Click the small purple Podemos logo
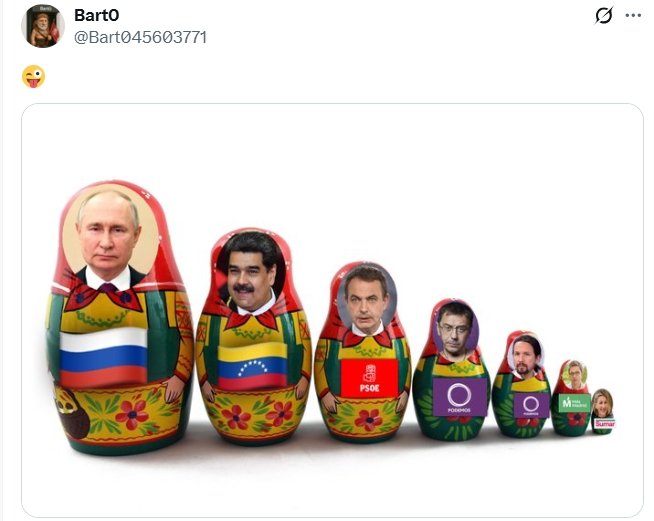The height and width of the screenshot is (521, 654). coord(531,405)
